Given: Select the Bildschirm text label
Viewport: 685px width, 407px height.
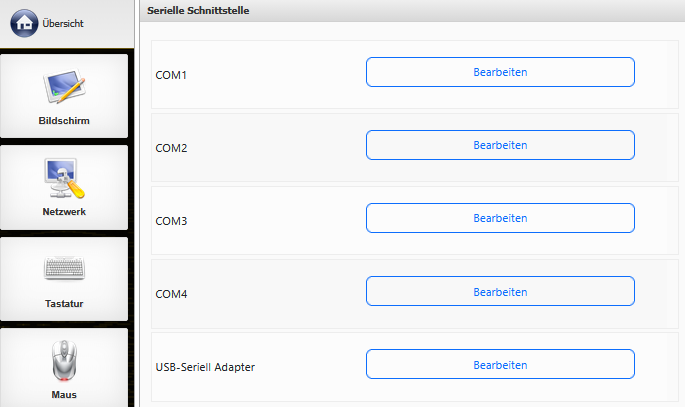Looking at the screenshot, I should [x=64, y=121].
